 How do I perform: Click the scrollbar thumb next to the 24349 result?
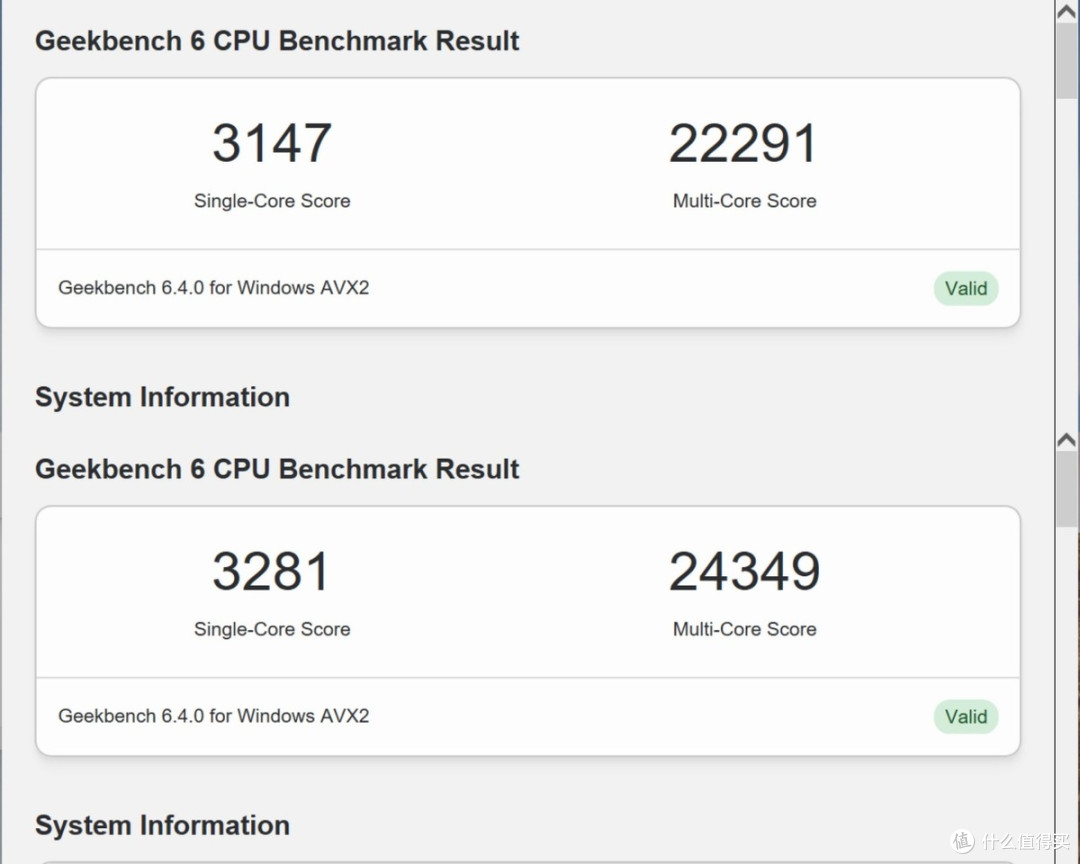coord(1067,489)
